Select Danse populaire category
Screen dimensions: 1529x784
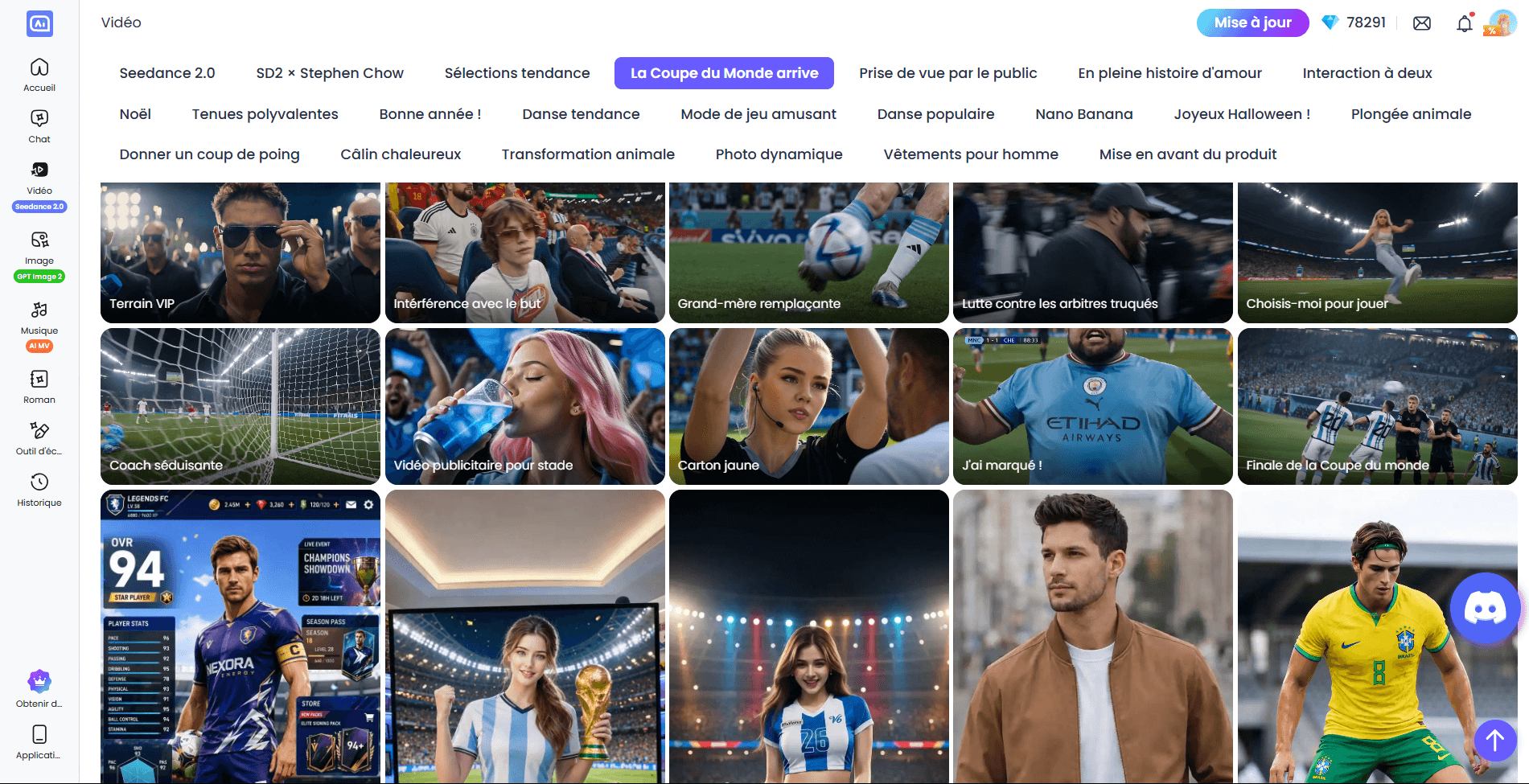point(935,114)
